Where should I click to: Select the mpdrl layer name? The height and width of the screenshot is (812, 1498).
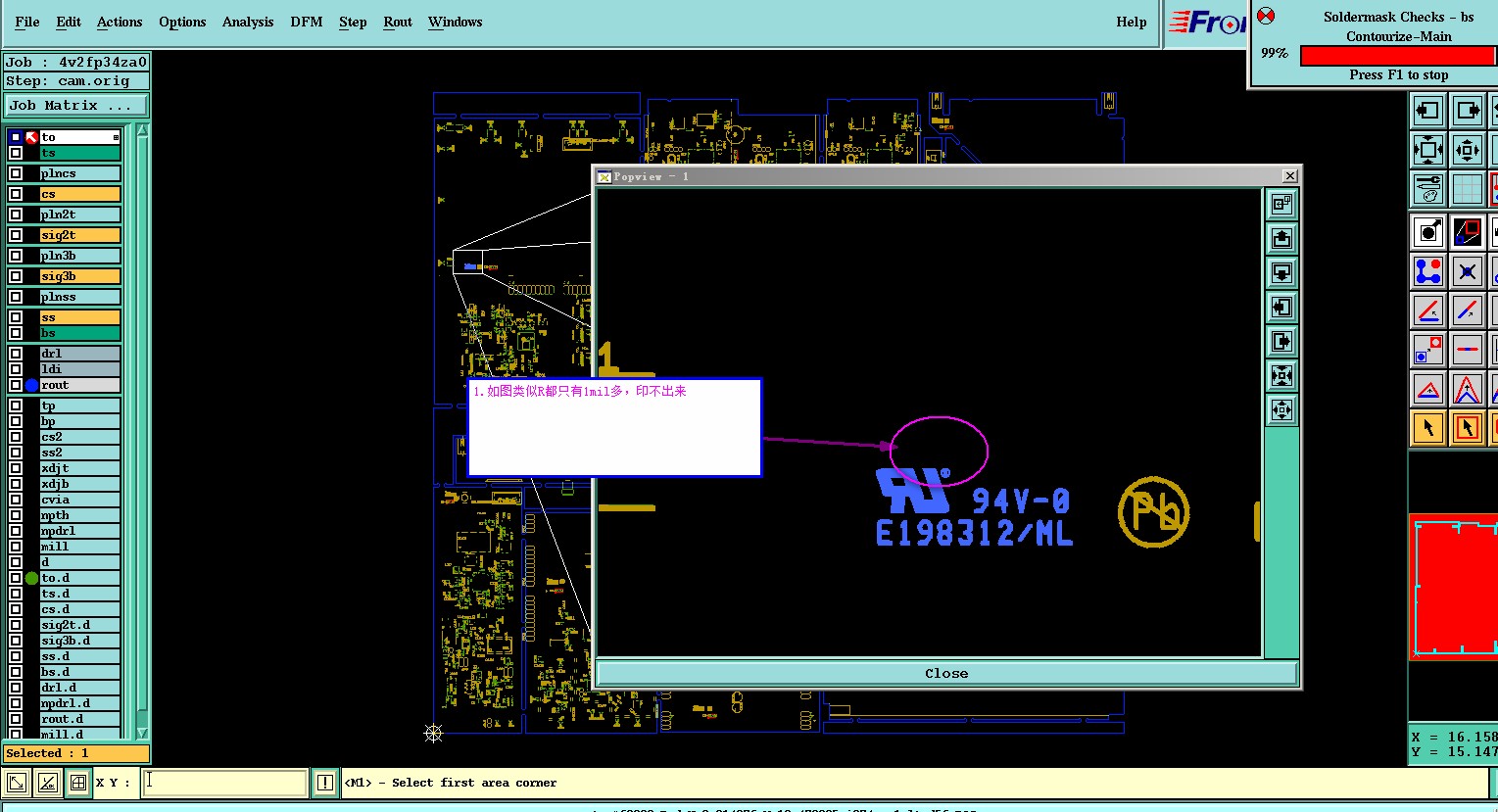[79, 531]
